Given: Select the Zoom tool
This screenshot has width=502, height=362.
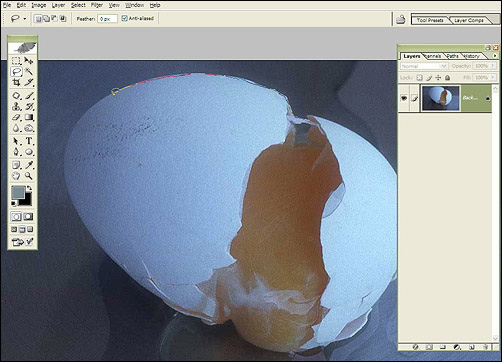Looking at the screenshot, I should pyautogui.click(x=29, y=176).
